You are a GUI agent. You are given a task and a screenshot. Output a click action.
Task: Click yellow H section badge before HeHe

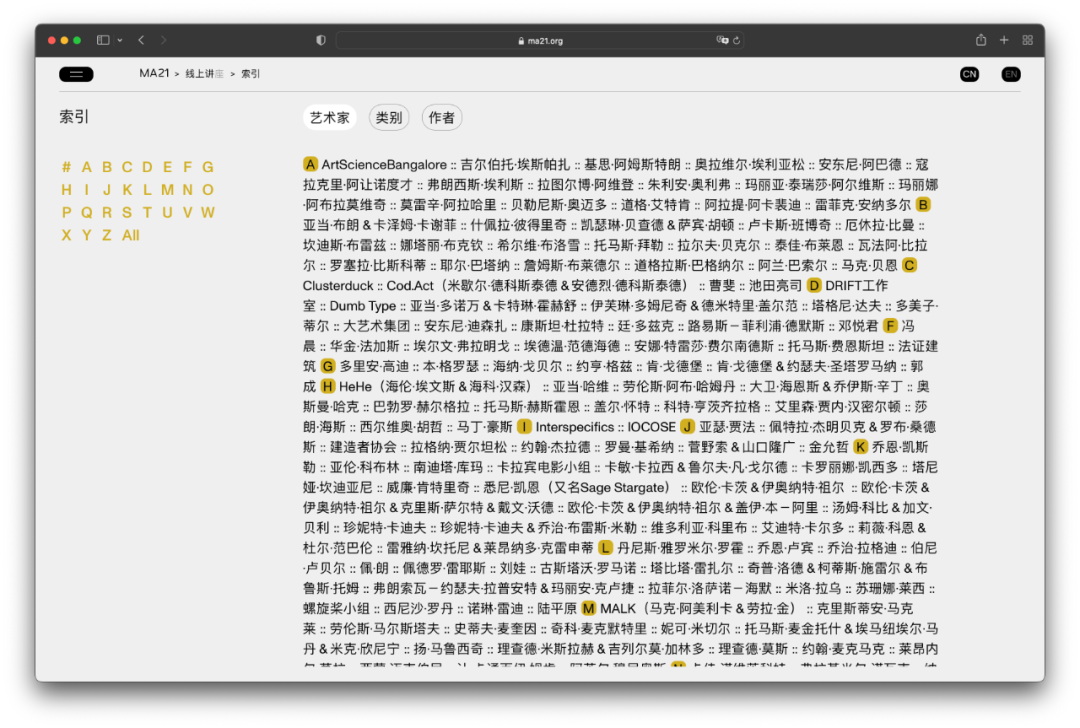click(x=329, y=386)
